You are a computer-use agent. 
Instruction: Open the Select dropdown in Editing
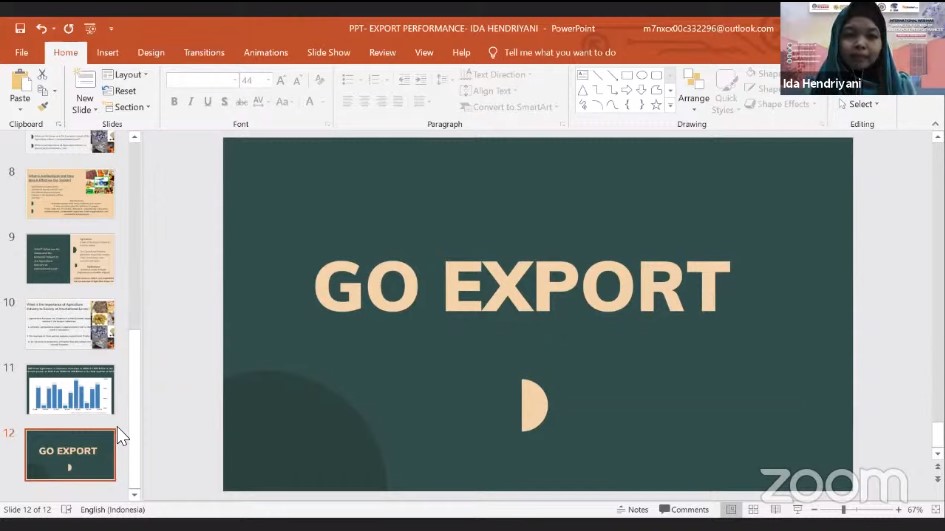[x=858, y=104]
